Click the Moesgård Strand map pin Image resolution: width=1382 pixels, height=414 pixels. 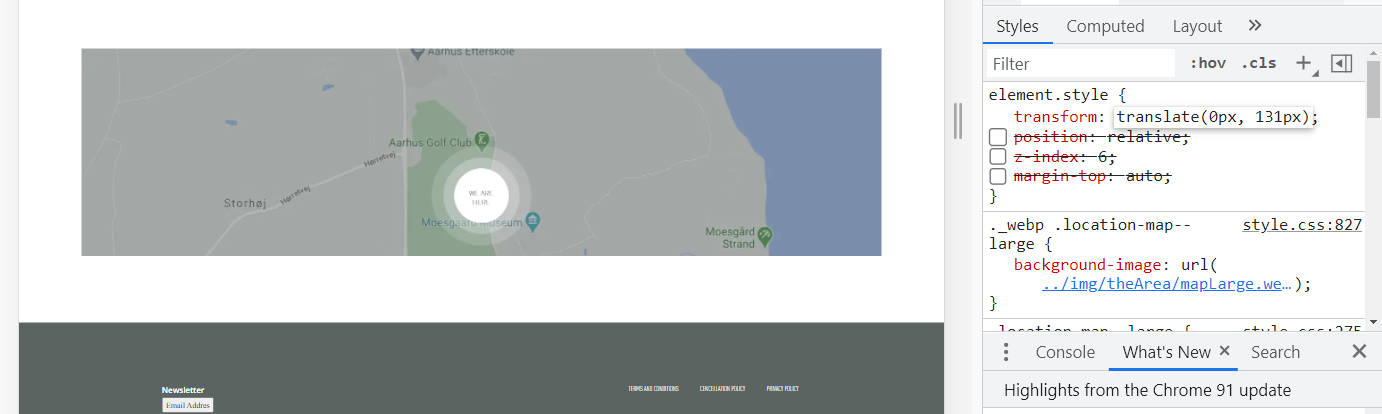click(x=766, y=235)
